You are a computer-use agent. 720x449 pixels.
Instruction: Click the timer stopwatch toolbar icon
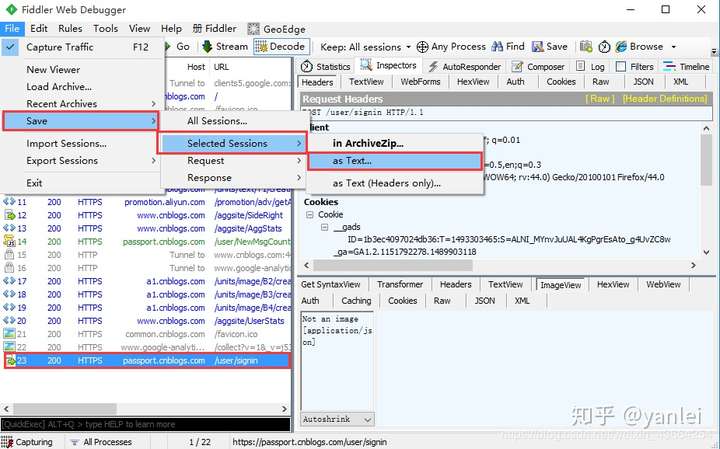pyautogui.click(x=604, y=47)
